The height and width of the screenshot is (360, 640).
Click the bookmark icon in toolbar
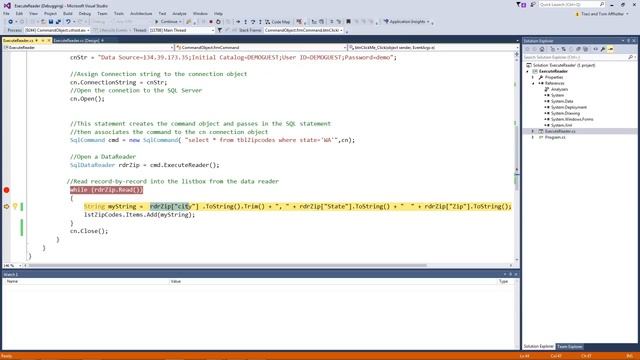[x=348, y=22]
